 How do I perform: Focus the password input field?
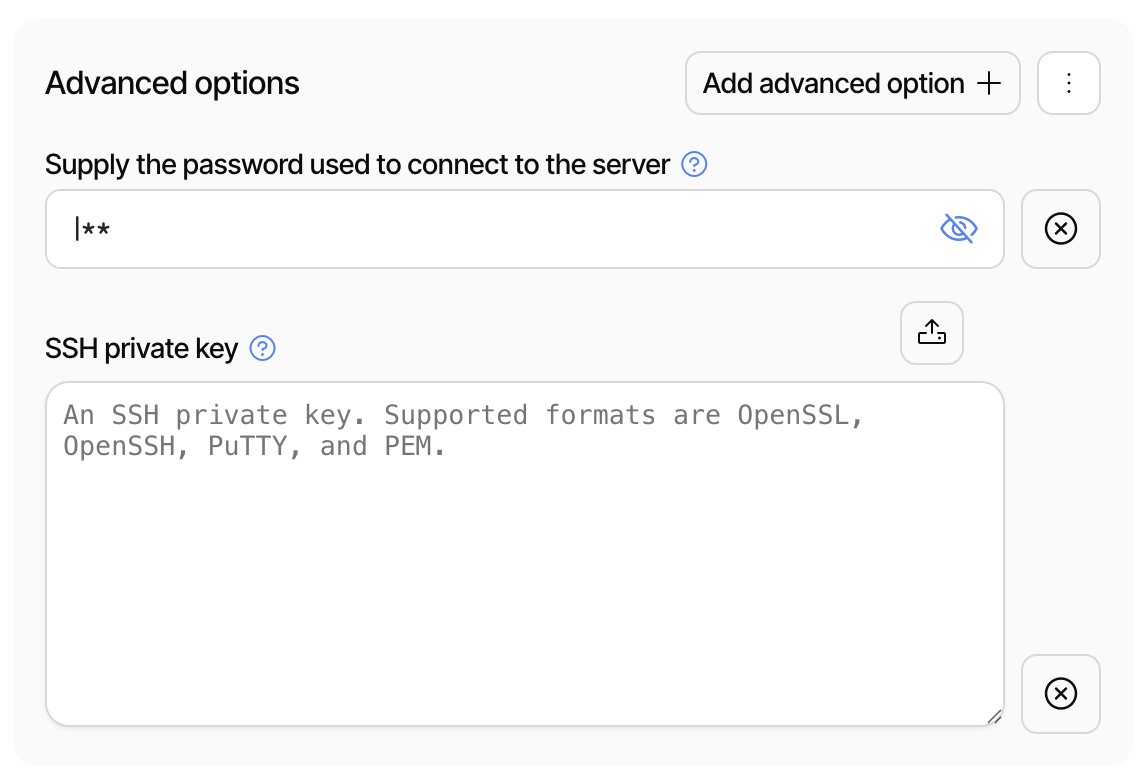pos(400,229)
